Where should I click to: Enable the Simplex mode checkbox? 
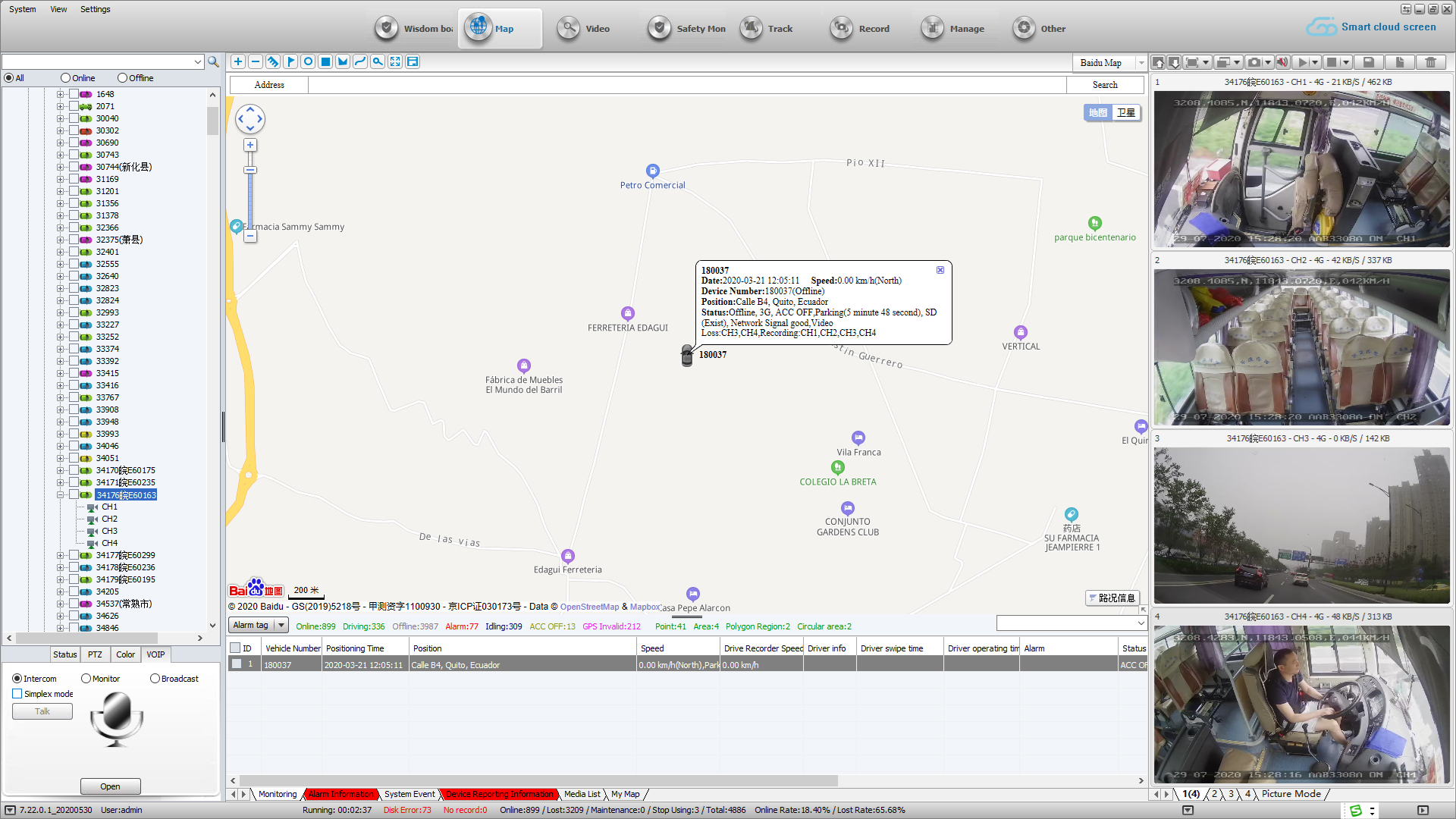17,694
